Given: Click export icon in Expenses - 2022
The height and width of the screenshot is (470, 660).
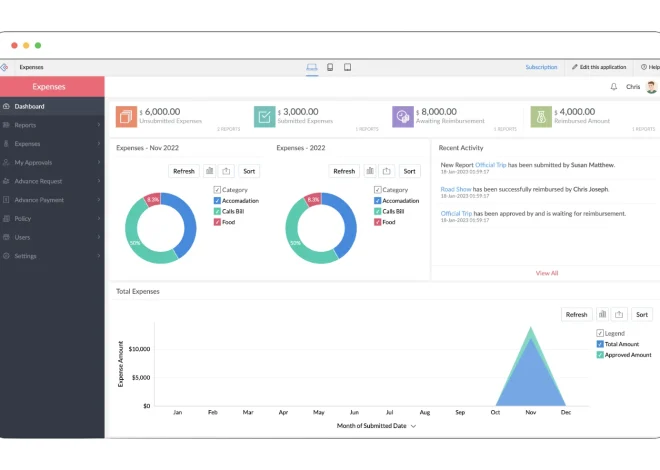Looking at the screenshot, I should pos(386,171).
